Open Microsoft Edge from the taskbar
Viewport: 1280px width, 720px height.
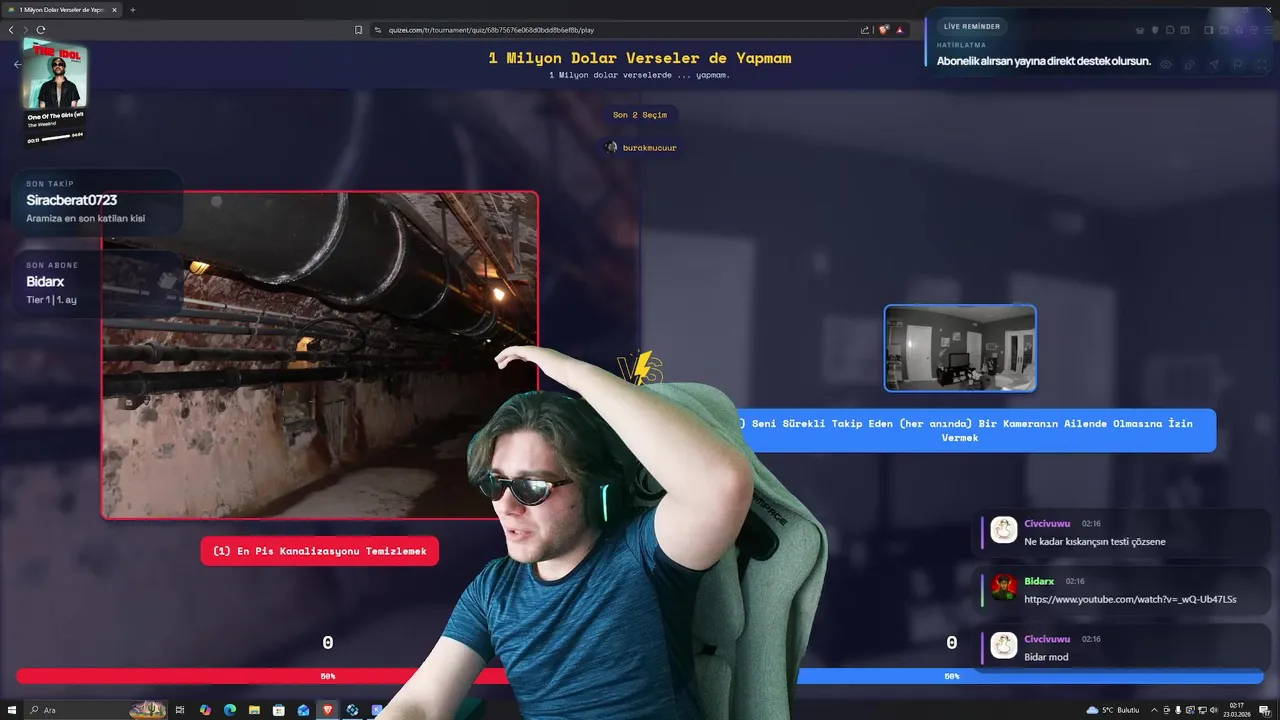click(x=230, y=710)
